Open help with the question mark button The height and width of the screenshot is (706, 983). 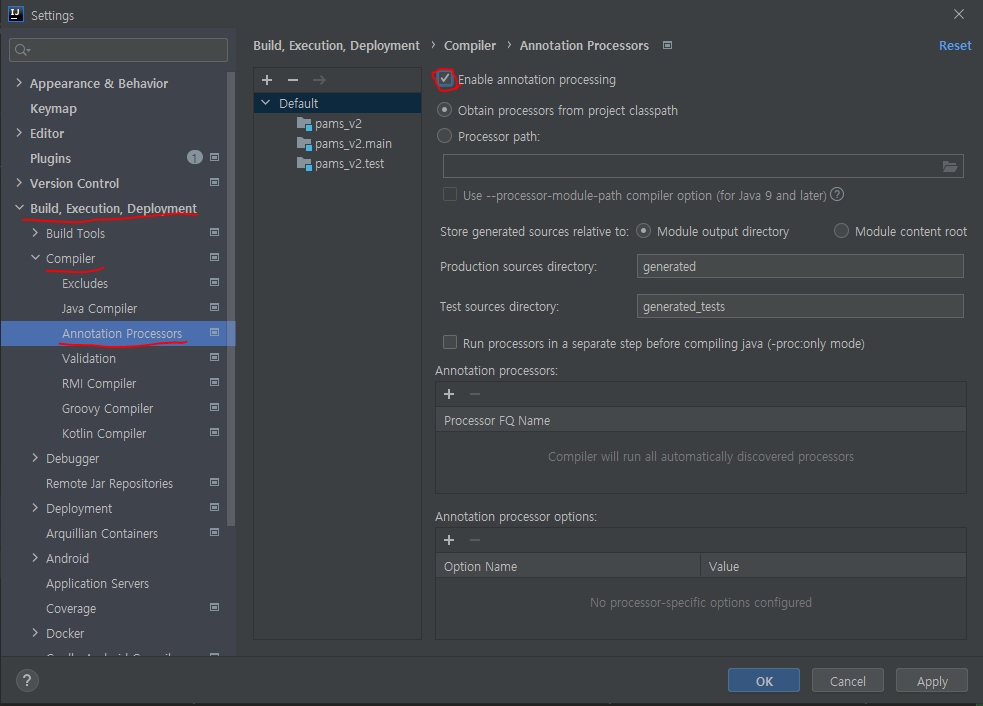(27, 681)
